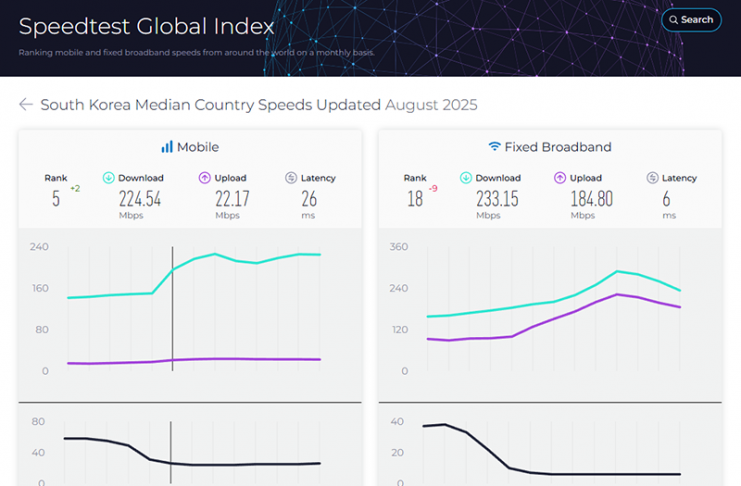741x486 pixels.
Task: Click the Mobile rank value 5
Action: pos(56,199)
